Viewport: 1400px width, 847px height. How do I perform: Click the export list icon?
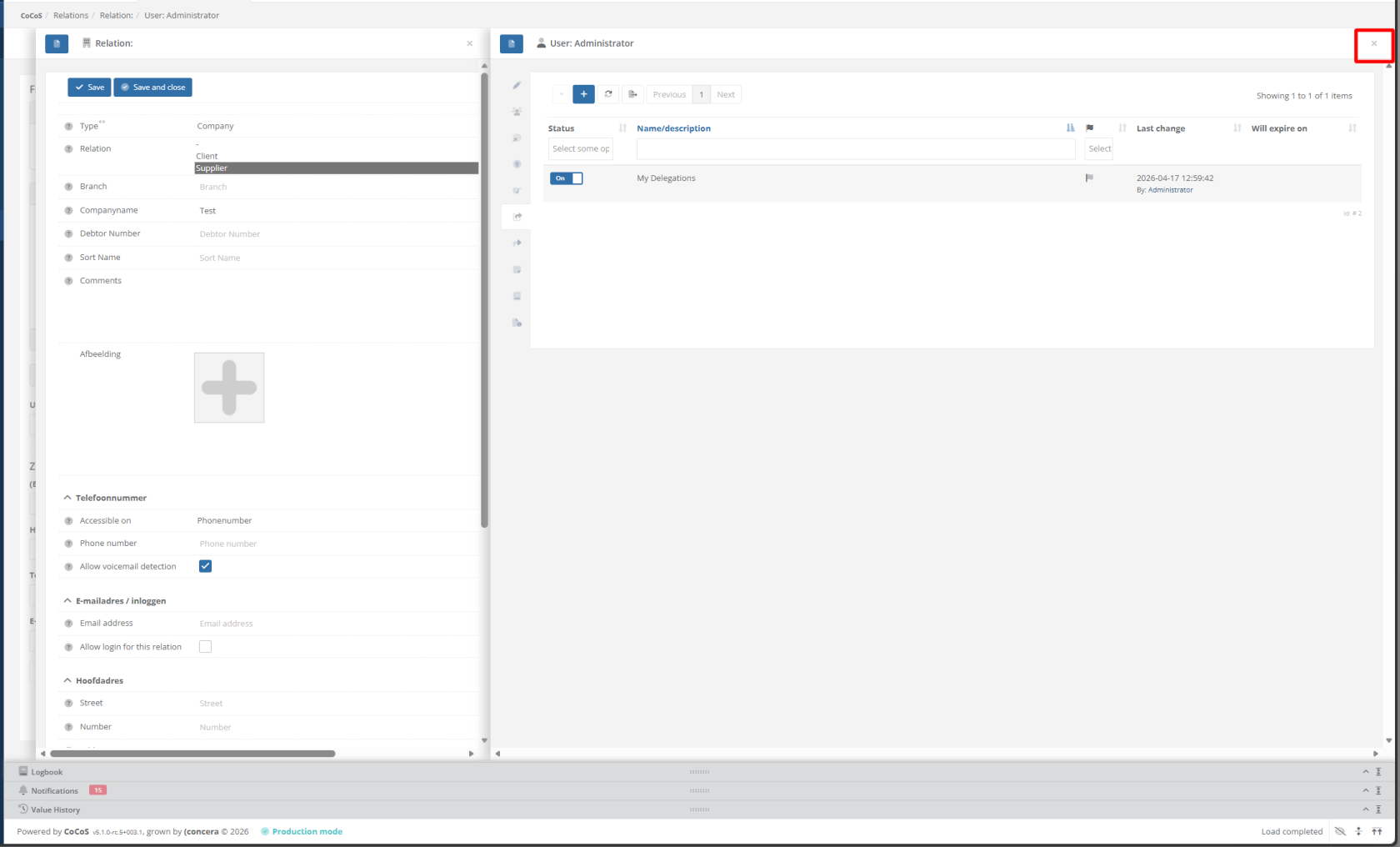[632, 94]
